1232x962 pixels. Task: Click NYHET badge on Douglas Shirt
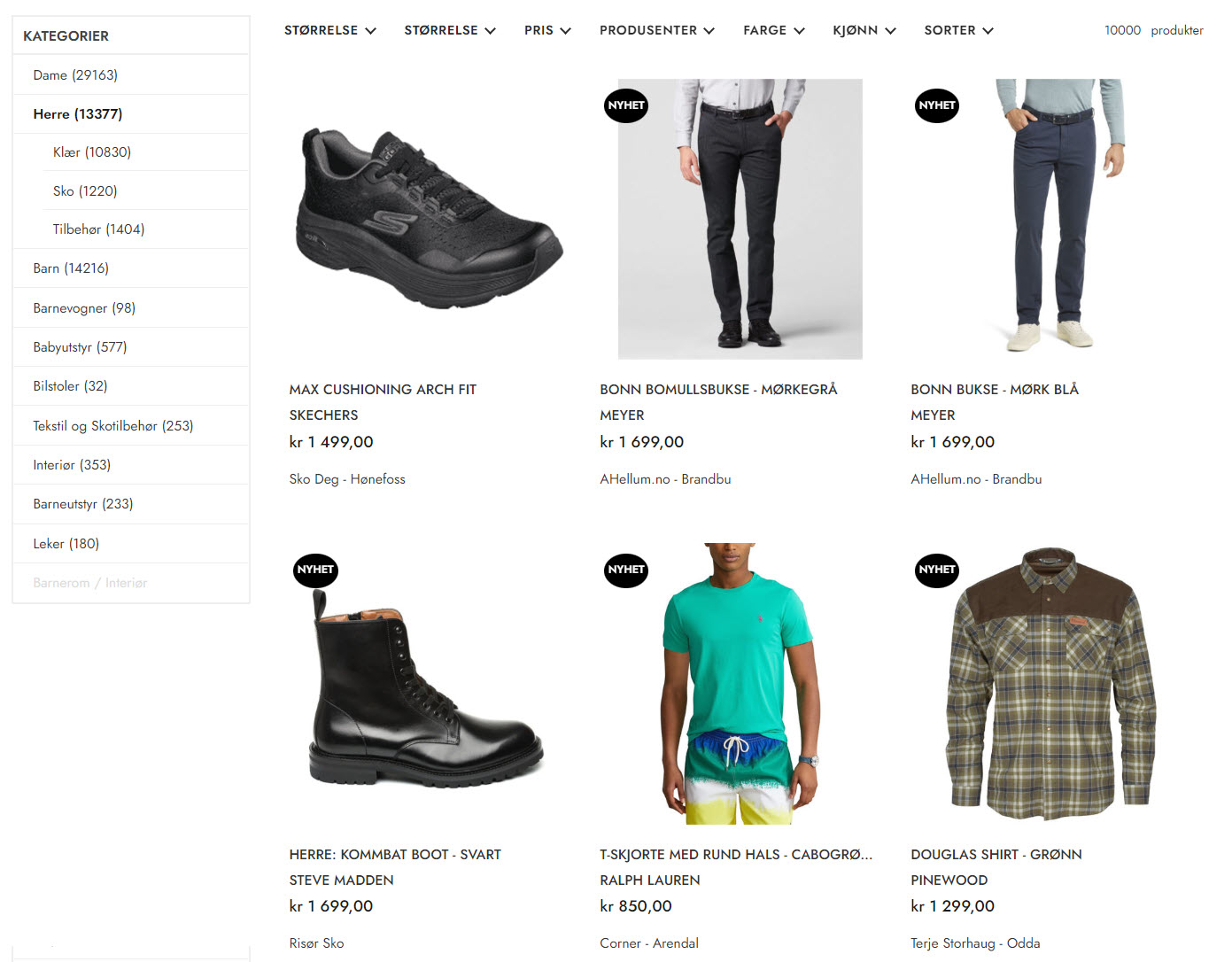(936, 570)
